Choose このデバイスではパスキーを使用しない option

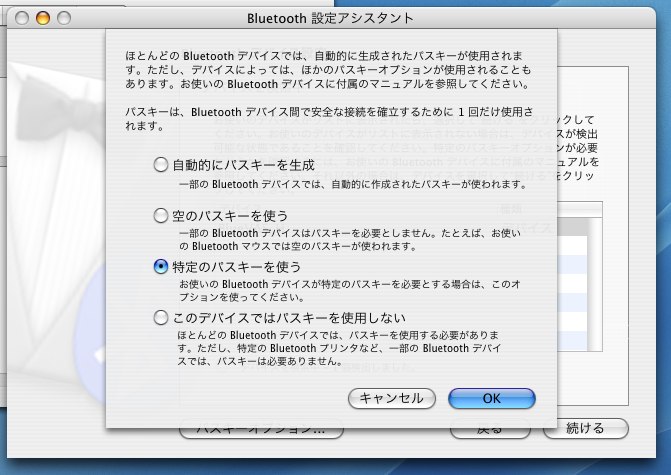point(160,318)
